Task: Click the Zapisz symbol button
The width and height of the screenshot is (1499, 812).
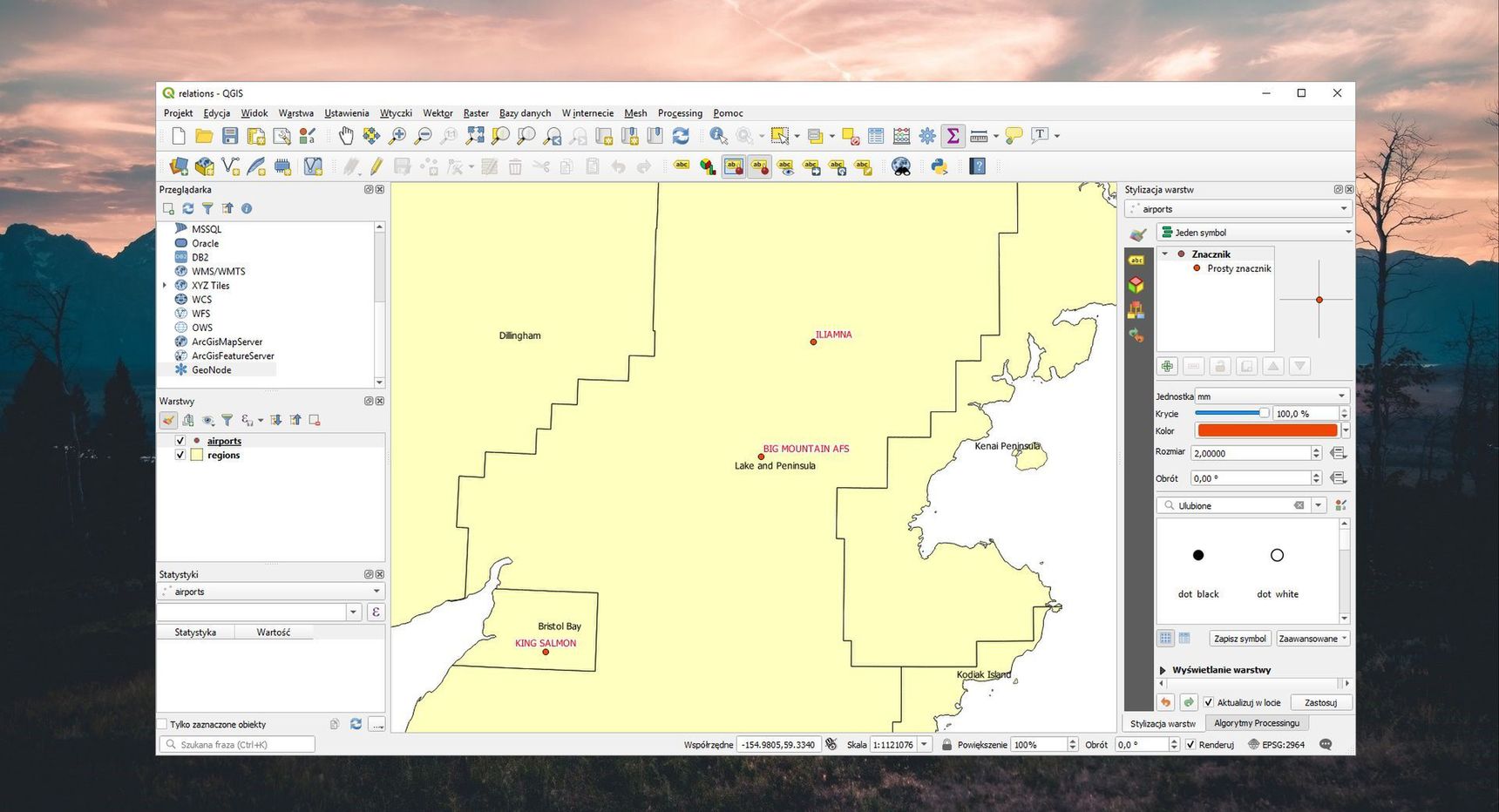Action: [x=1240, y=639]
